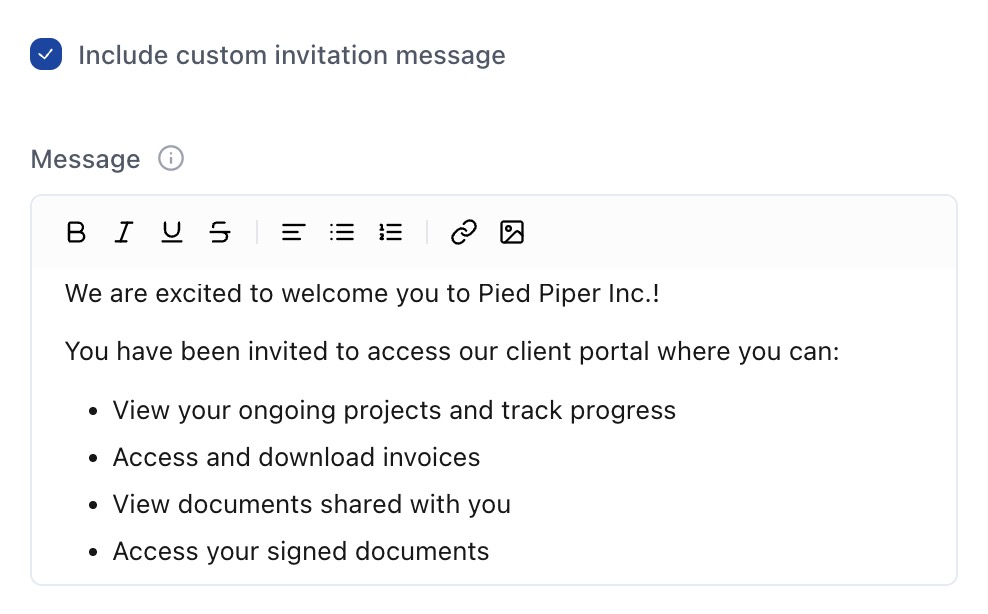Click the 'Access and download invoices' bullet
This screenshot has width=988, height=614.
pyautogui.click(x=296, y=457)
